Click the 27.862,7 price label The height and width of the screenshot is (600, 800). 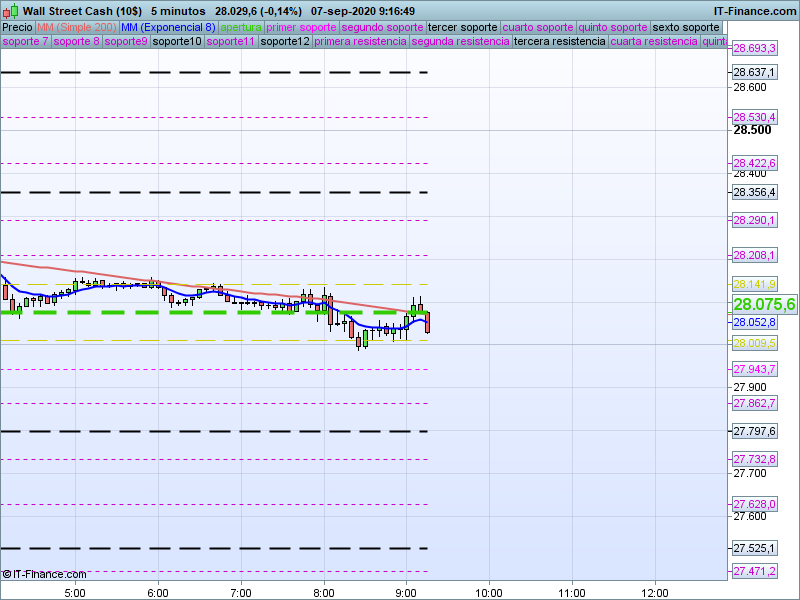coord(754,403)
